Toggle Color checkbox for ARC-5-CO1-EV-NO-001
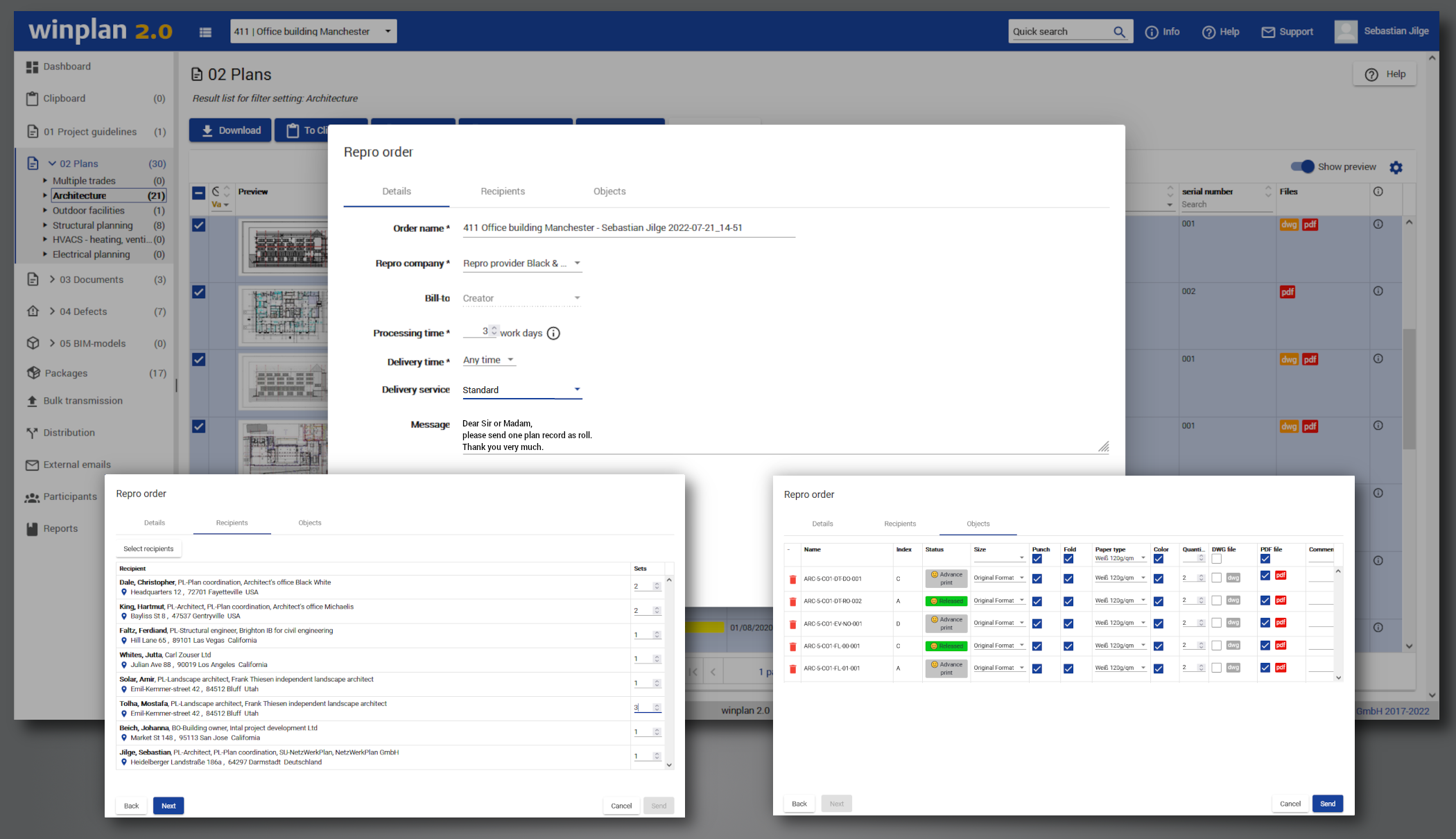1456x839 pixels. (x=1159, y=623)
